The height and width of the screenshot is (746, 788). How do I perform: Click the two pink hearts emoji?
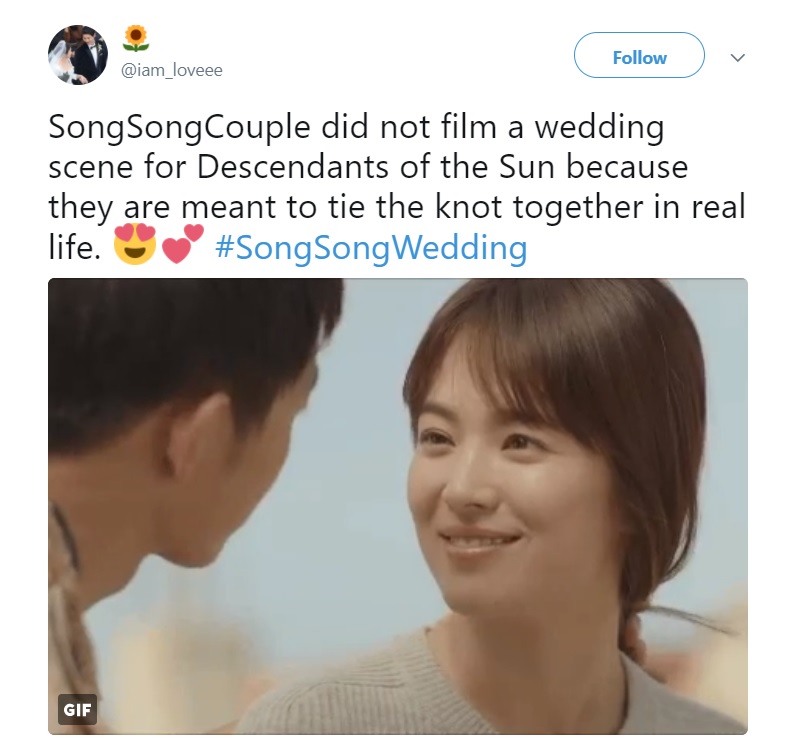pyautogui.click(x=183, y=243)
